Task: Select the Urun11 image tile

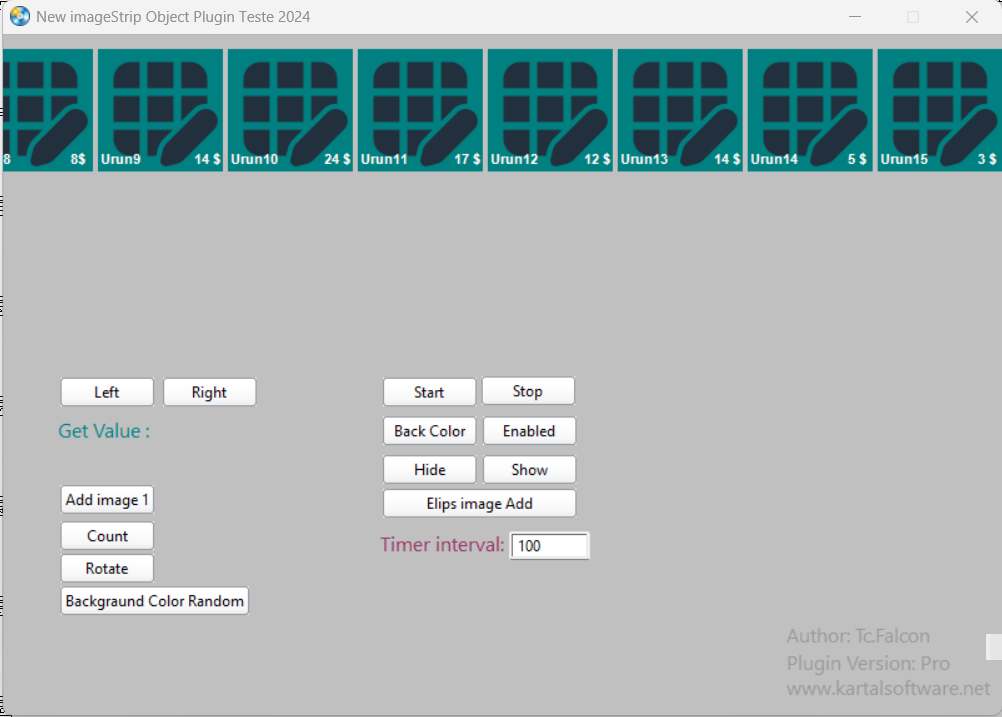Action: (420, 110)
